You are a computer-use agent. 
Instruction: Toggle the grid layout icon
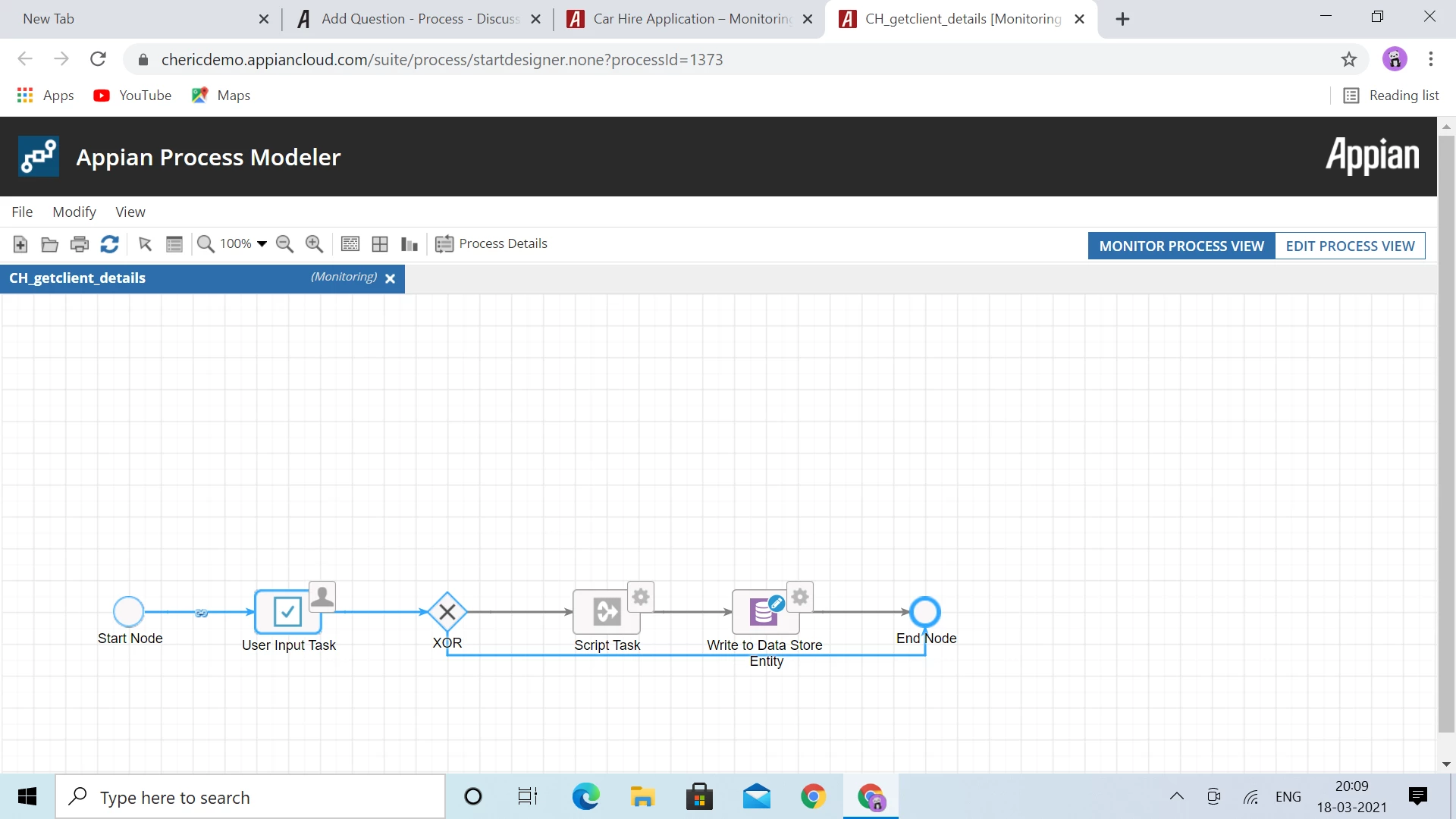pos(380,244)
